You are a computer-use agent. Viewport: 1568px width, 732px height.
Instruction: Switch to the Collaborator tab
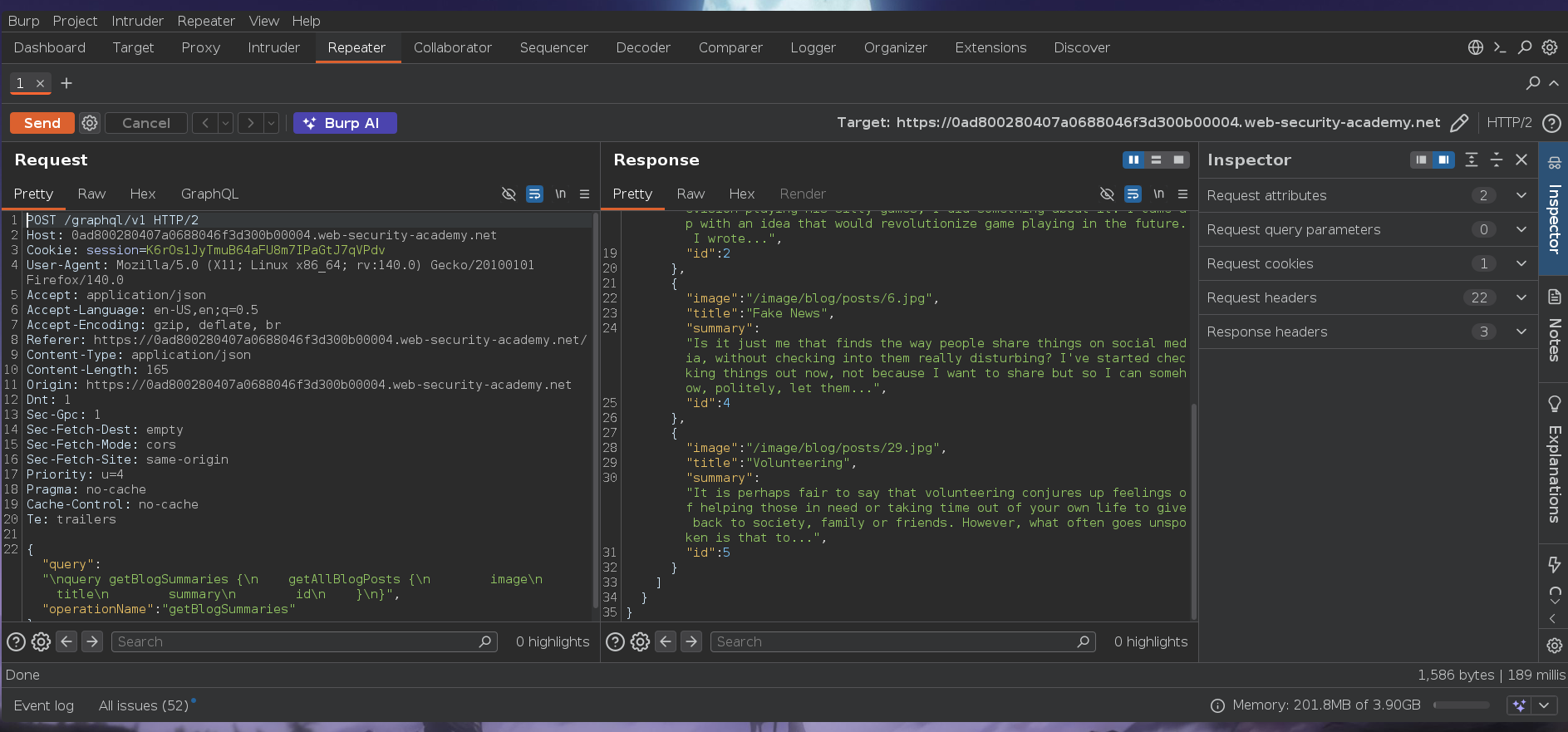(x=452, y=47)
